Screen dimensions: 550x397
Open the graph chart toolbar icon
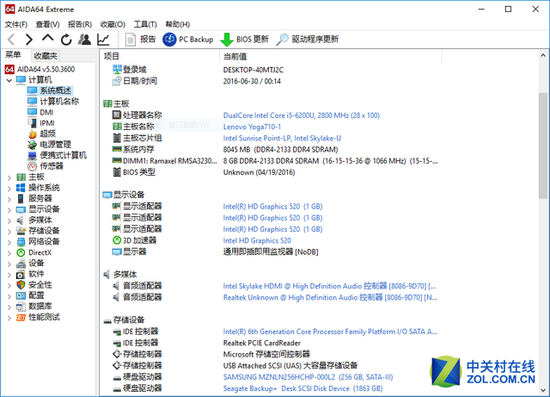[103, 39]
